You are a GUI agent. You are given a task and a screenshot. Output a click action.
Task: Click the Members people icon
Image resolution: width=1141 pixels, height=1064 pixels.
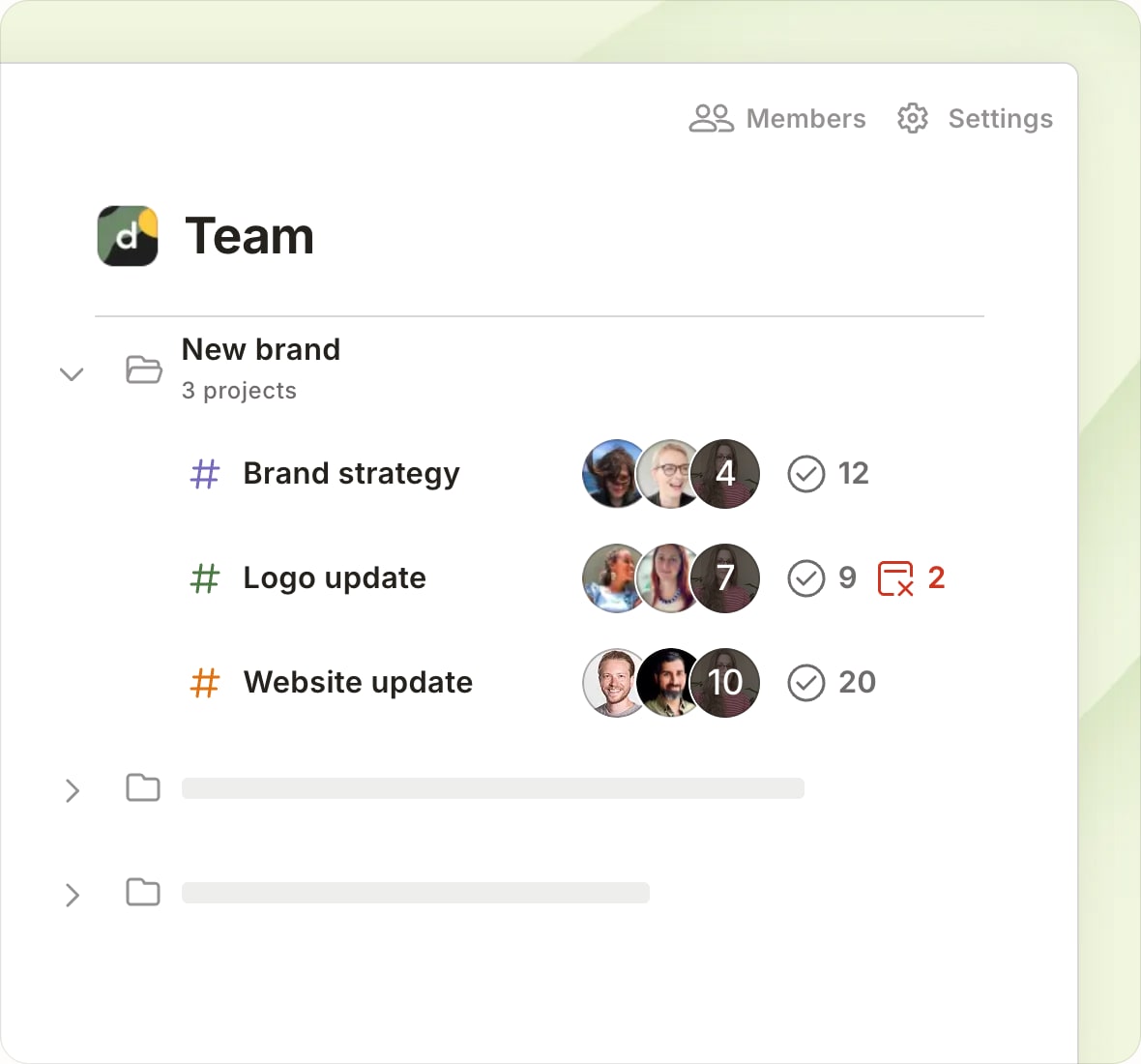tap(711, 118)
